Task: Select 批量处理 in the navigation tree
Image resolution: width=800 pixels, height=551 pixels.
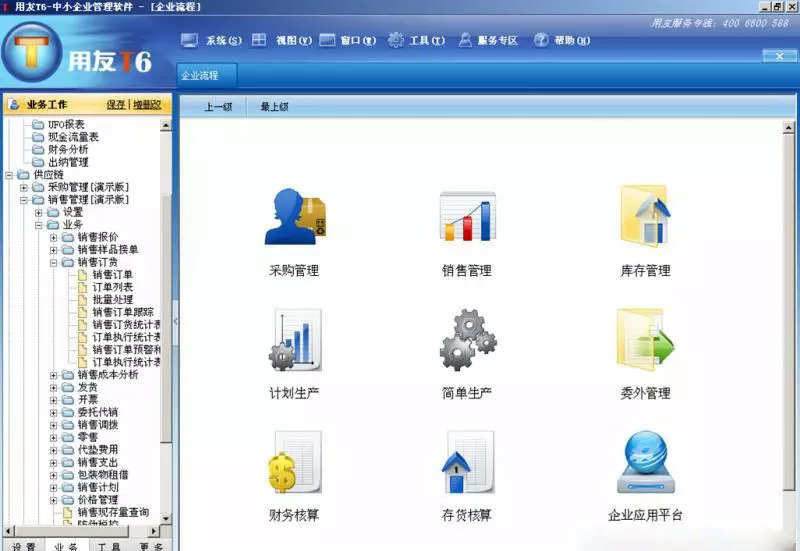Action: (112, 299)
